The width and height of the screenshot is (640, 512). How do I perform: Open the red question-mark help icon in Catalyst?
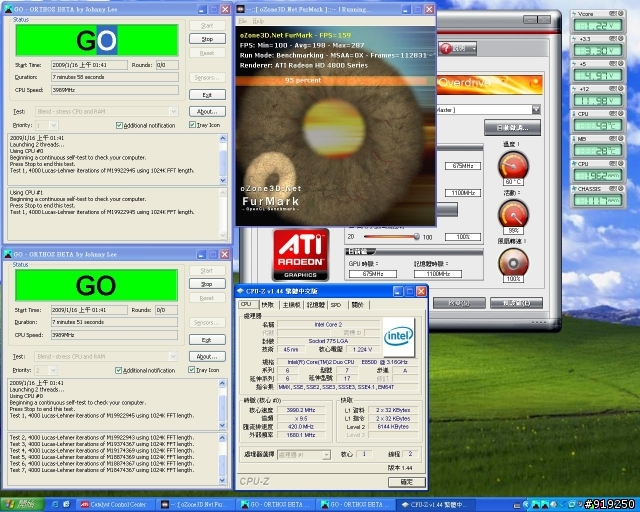(446, 48)
